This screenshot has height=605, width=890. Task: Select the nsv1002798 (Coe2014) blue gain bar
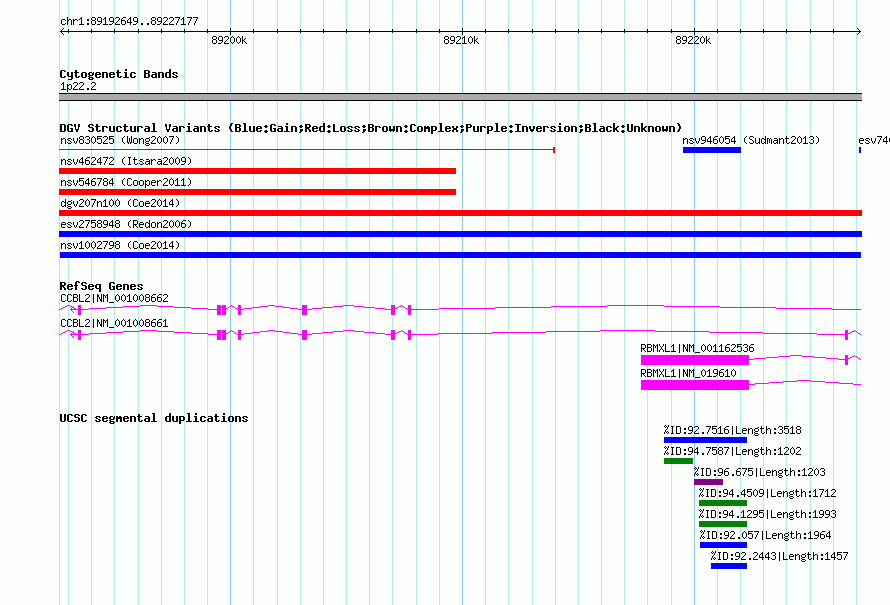pos(460,255)
